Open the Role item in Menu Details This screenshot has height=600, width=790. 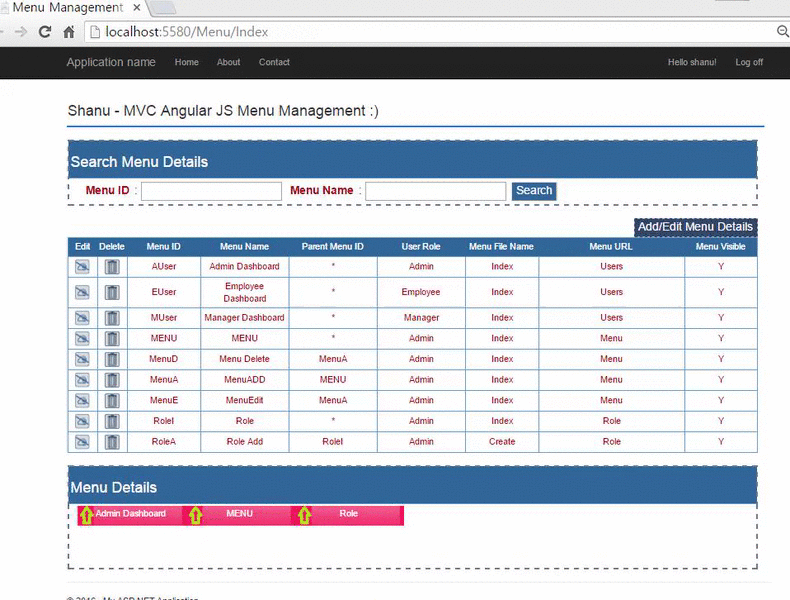pyautogui.click(x=349, y=513)
